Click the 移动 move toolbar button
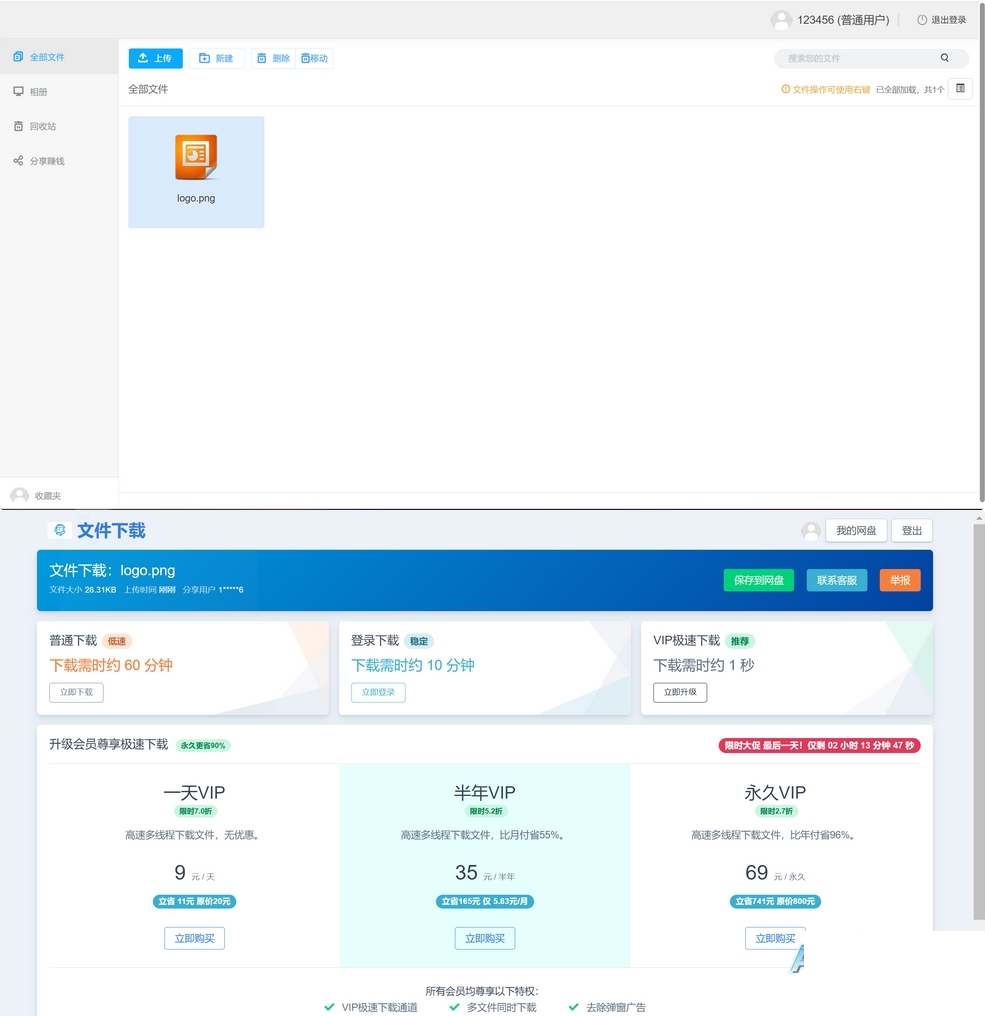 tap(314, 58)
